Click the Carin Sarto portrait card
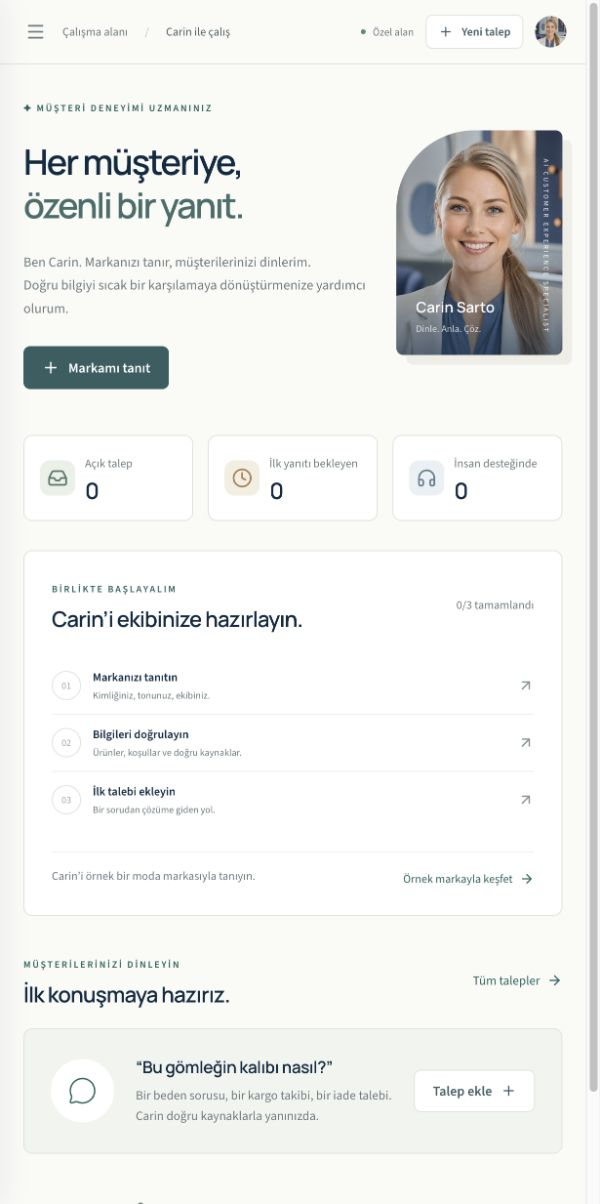The height and width of the screenshot is (1204, 600). pos(479,243)
